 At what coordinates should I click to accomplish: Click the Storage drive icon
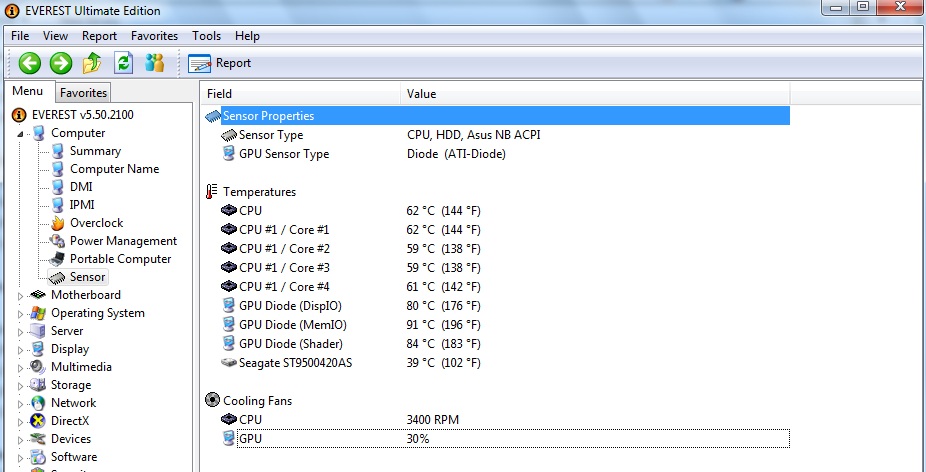point(38,385)
